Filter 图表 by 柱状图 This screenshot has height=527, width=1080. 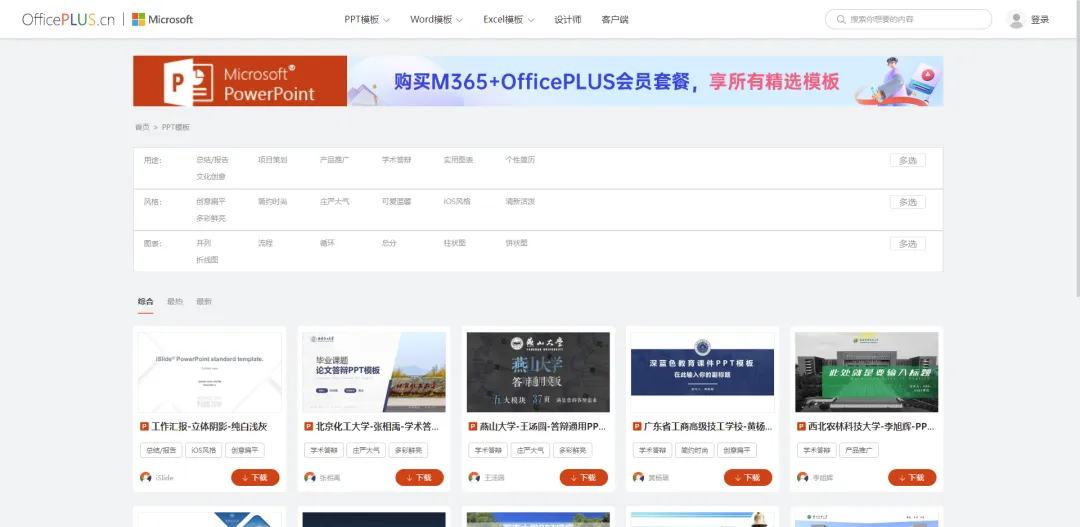pyautogui.click(x=455, y=243)
